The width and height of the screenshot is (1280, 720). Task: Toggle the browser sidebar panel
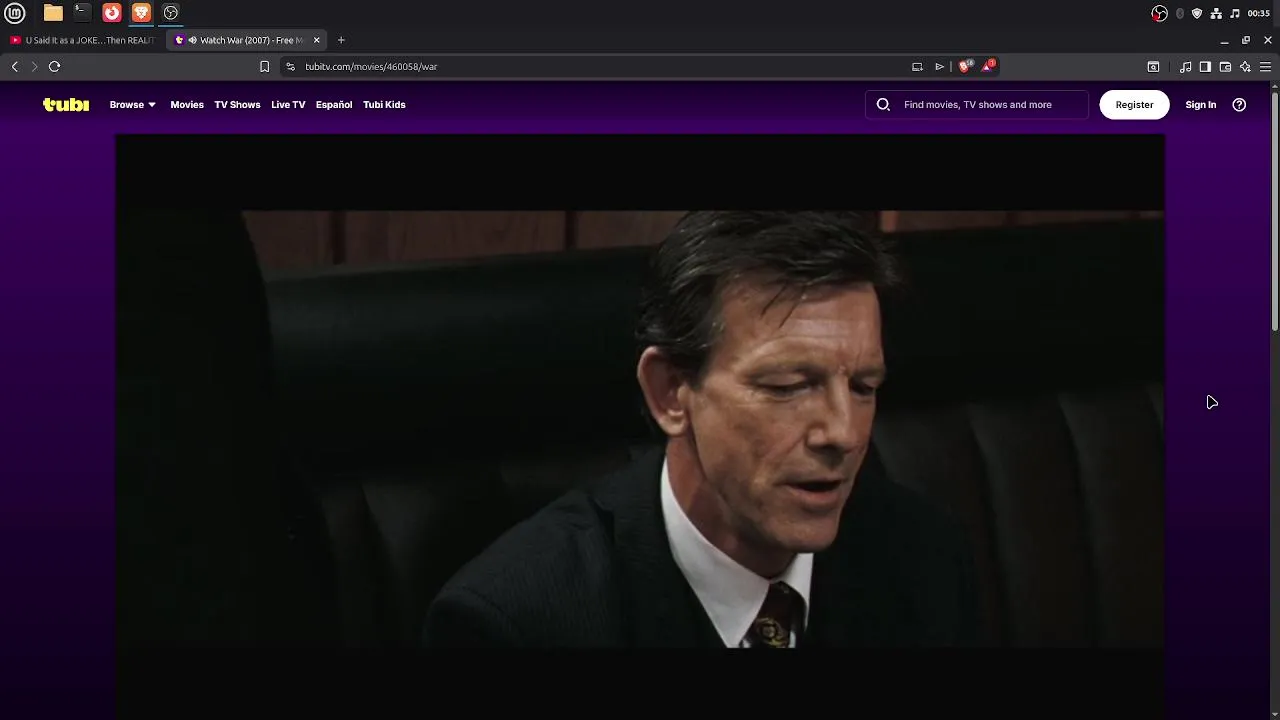1205,66
